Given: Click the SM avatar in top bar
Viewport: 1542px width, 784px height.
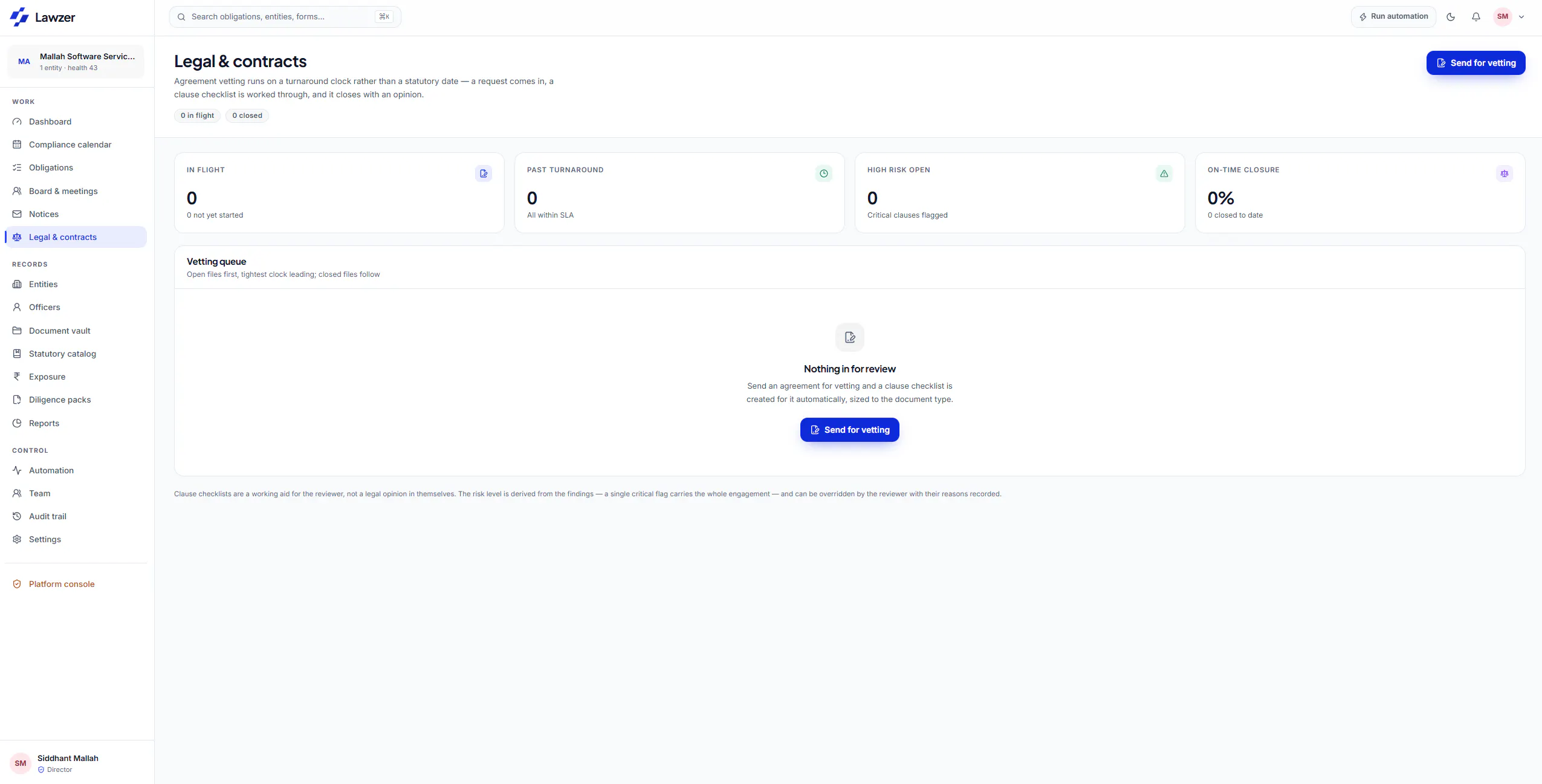Looking at the screenshot, I should point(1503,17).
